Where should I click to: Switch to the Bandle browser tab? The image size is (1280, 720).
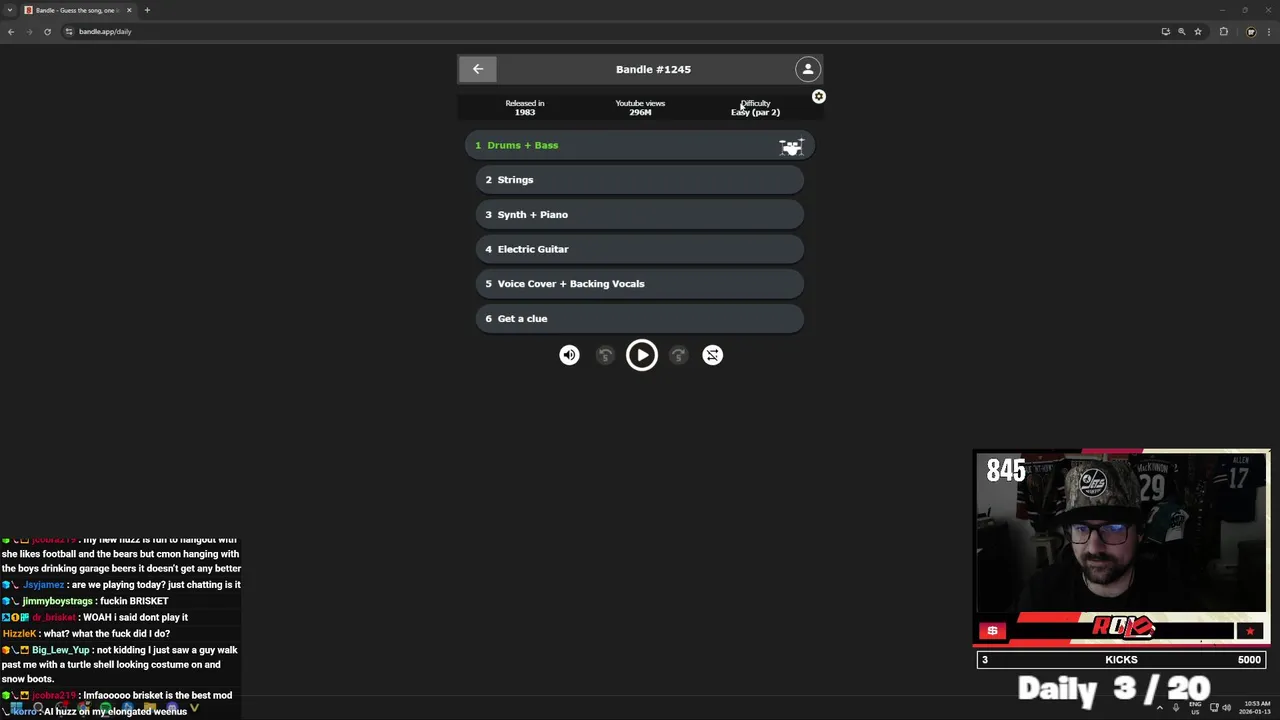(x=78, y=10)
